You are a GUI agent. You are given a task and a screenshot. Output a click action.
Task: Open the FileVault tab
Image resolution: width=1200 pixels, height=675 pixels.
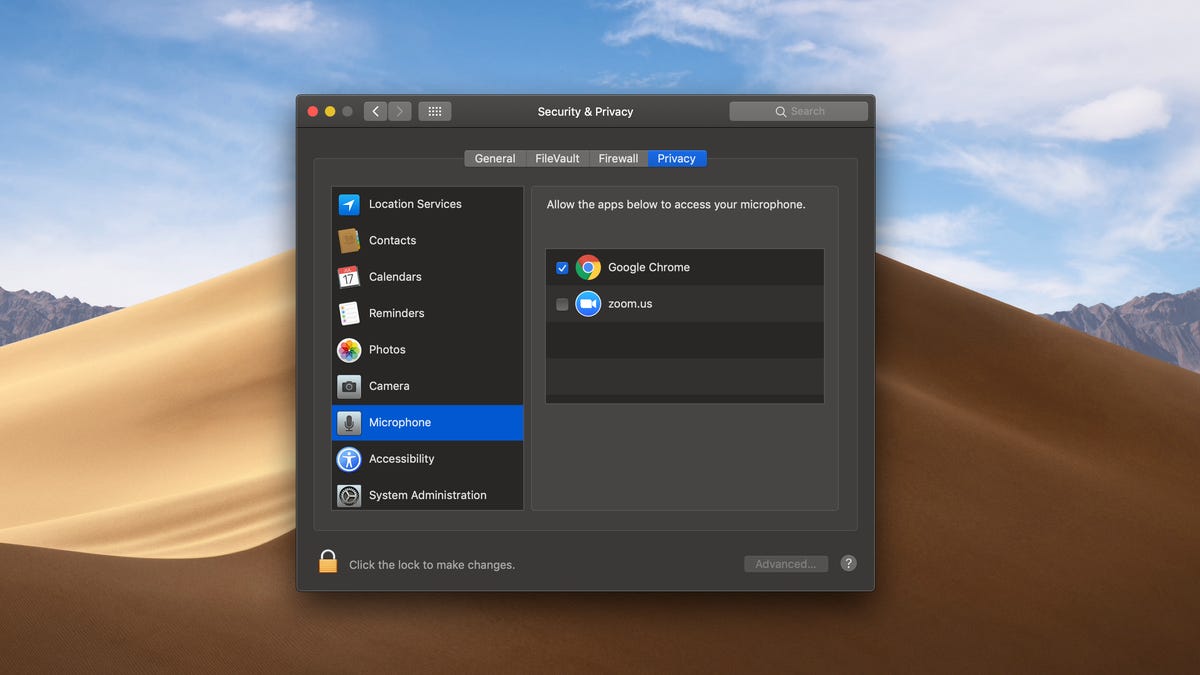pos(556,158)
